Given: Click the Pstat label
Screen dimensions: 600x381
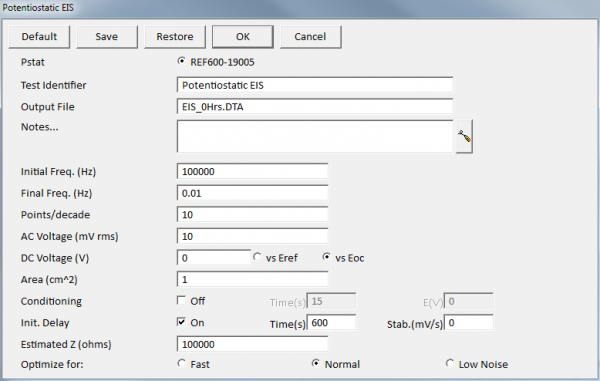Looking at the screenshot, I should coord(33,62).
